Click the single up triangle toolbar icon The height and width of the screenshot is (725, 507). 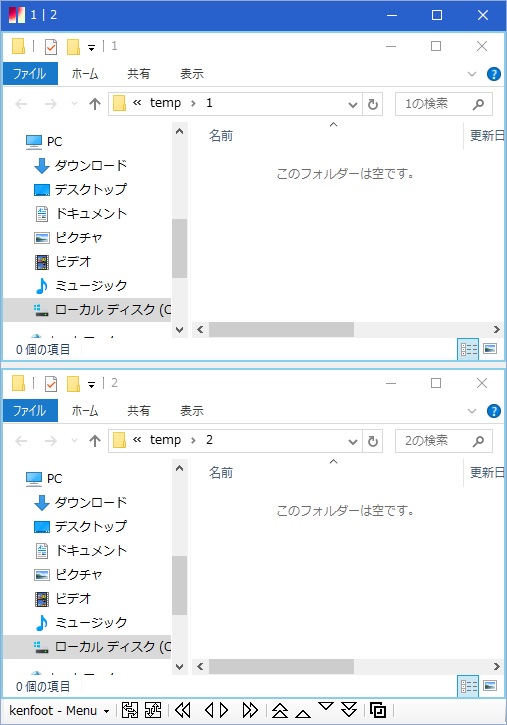303,713
